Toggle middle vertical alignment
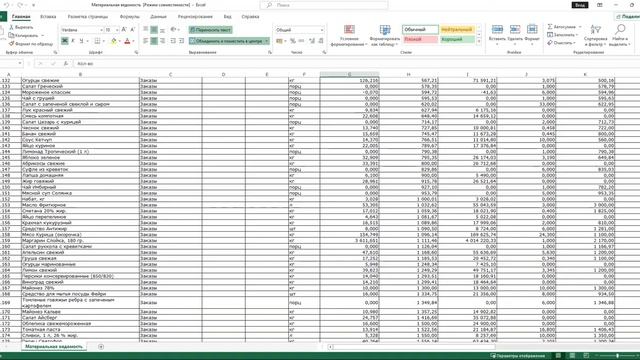 (x=154, y=30)
